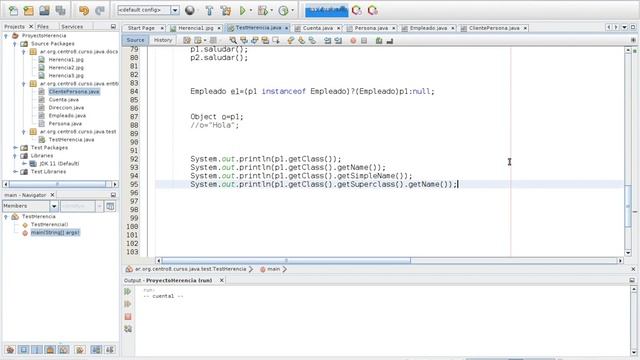The height and width of the screenshot is (360, 640).
Task: Click the Find Selection magnifier icon
Action: 233,40
